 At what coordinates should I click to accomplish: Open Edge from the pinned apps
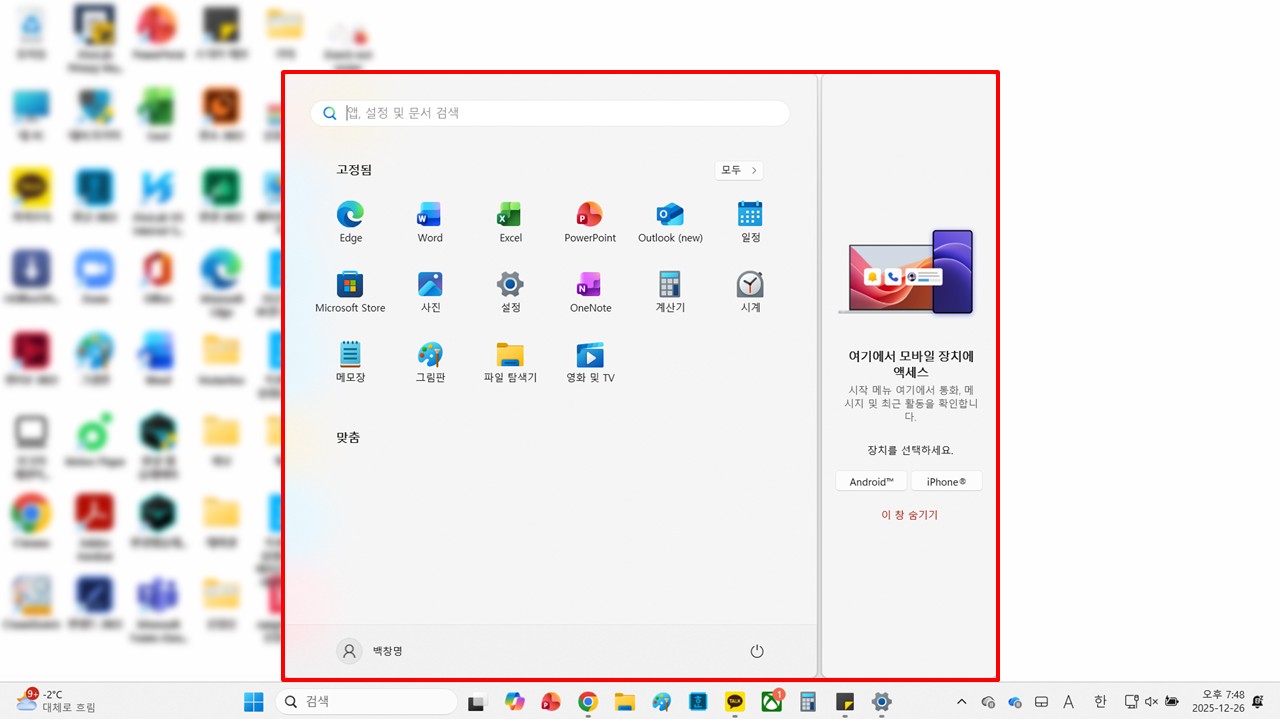click(x=350, y=222)
